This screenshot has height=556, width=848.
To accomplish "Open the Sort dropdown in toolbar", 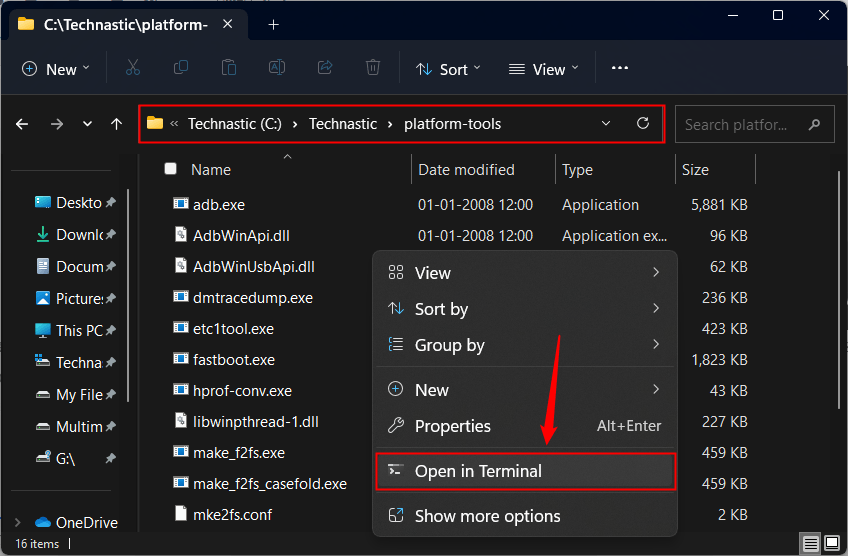I will [448, 69].
